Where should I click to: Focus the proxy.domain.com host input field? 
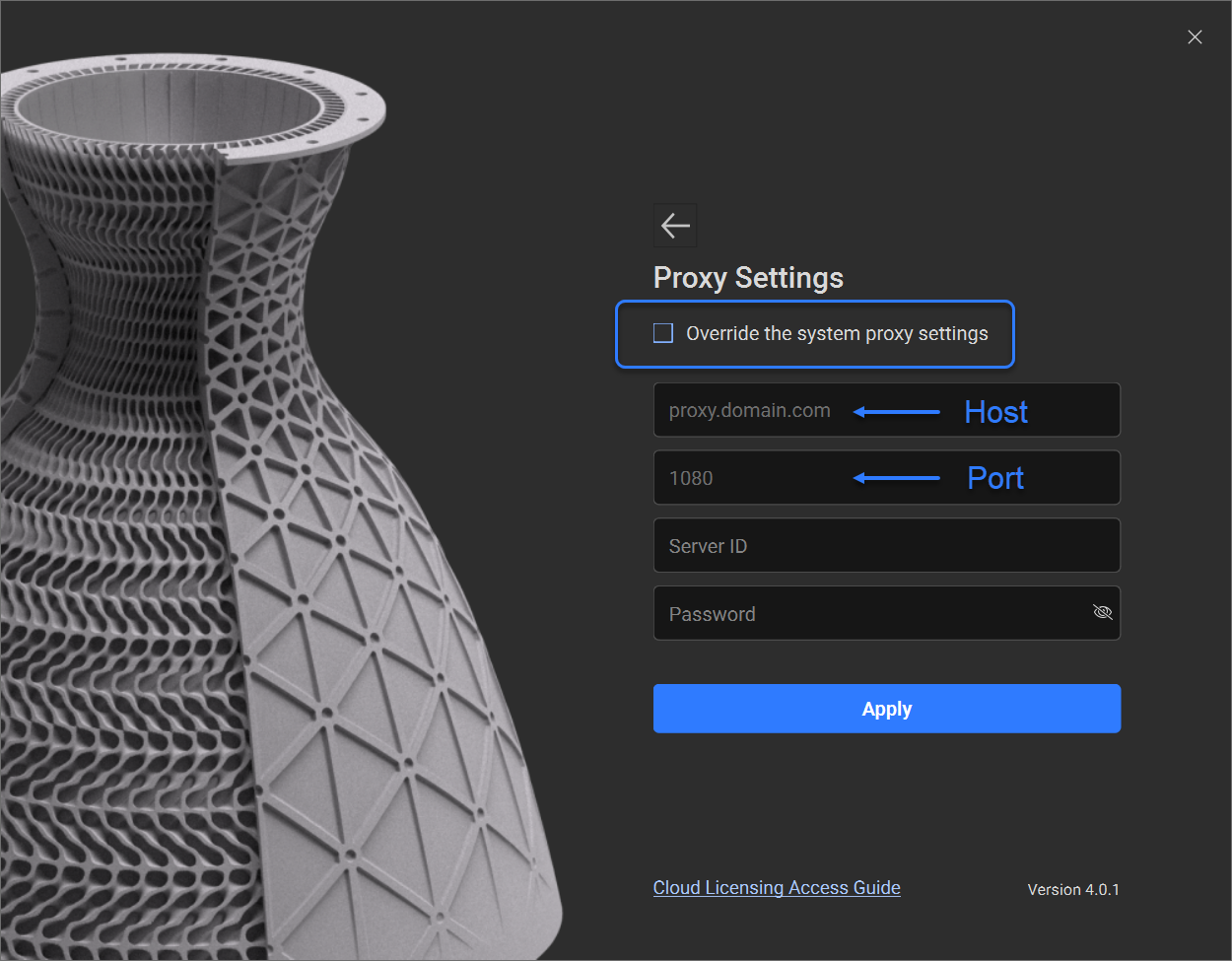click(x=887, y=410)
